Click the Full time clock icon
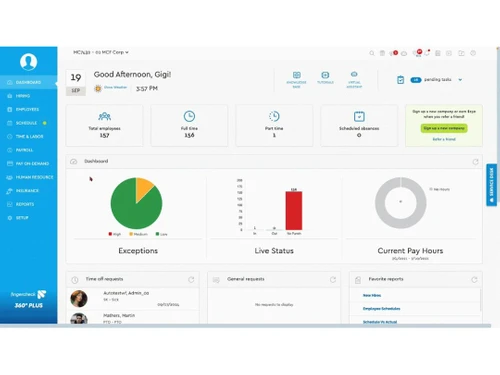 coord(189,116)
